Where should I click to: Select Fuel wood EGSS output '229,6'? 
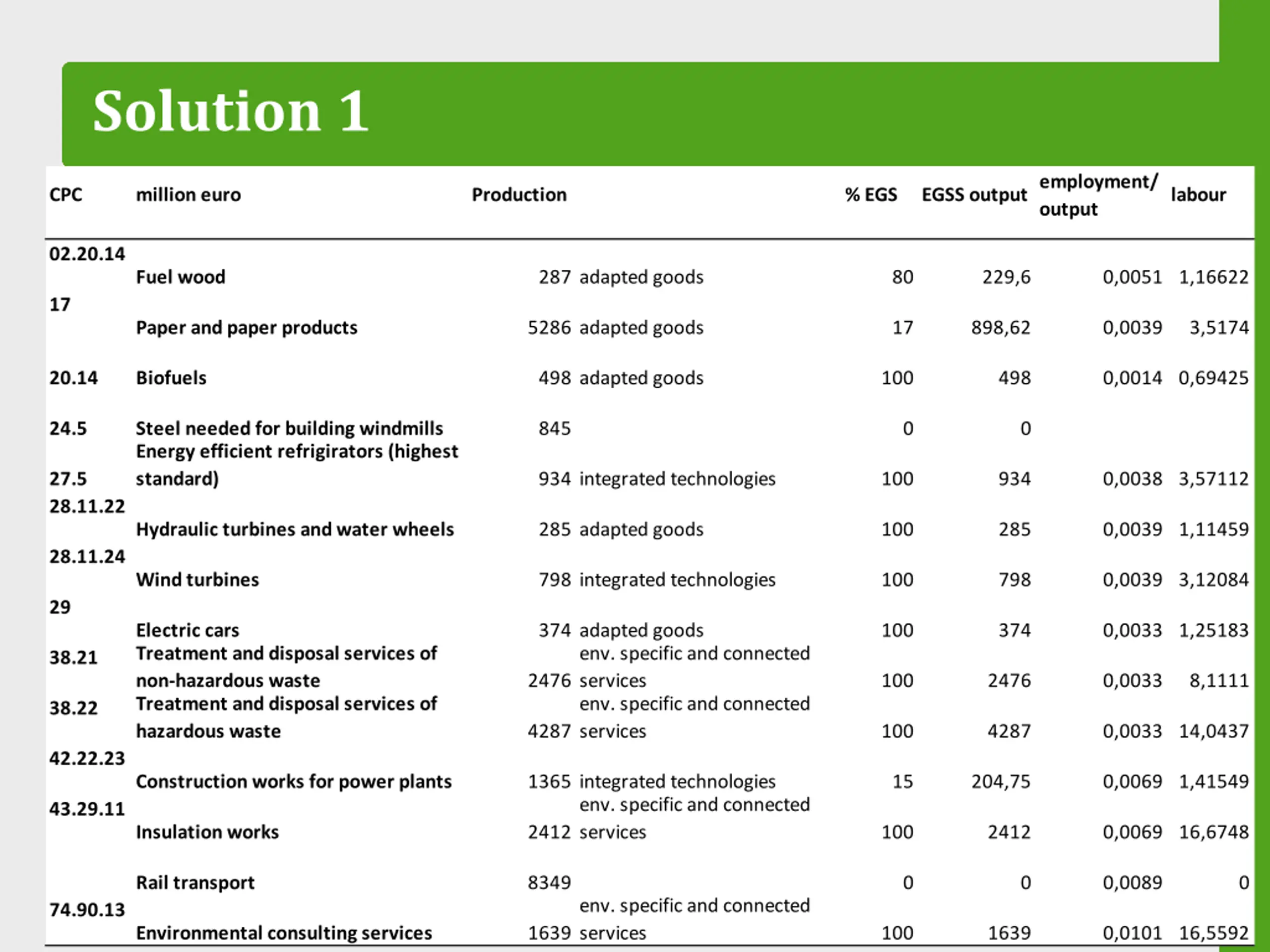click(1006, 277)
